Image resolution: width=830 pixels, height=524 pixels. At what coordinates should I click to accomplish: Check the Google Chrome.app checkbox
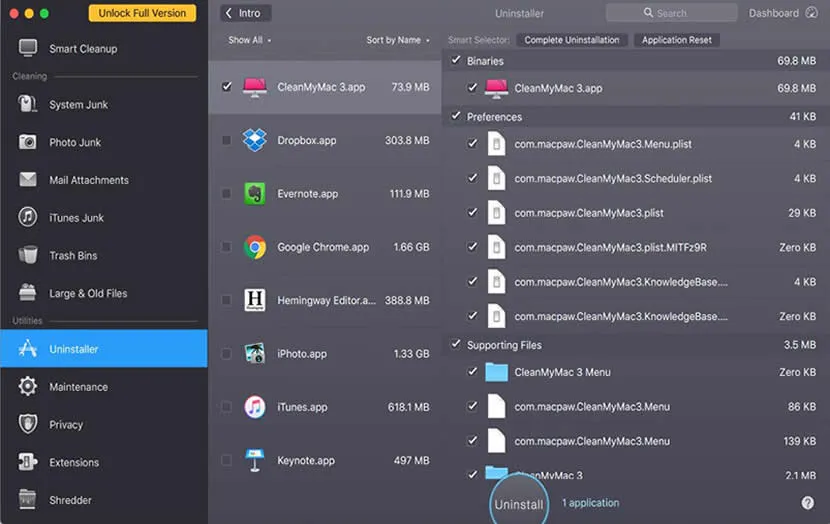point(226,247)
